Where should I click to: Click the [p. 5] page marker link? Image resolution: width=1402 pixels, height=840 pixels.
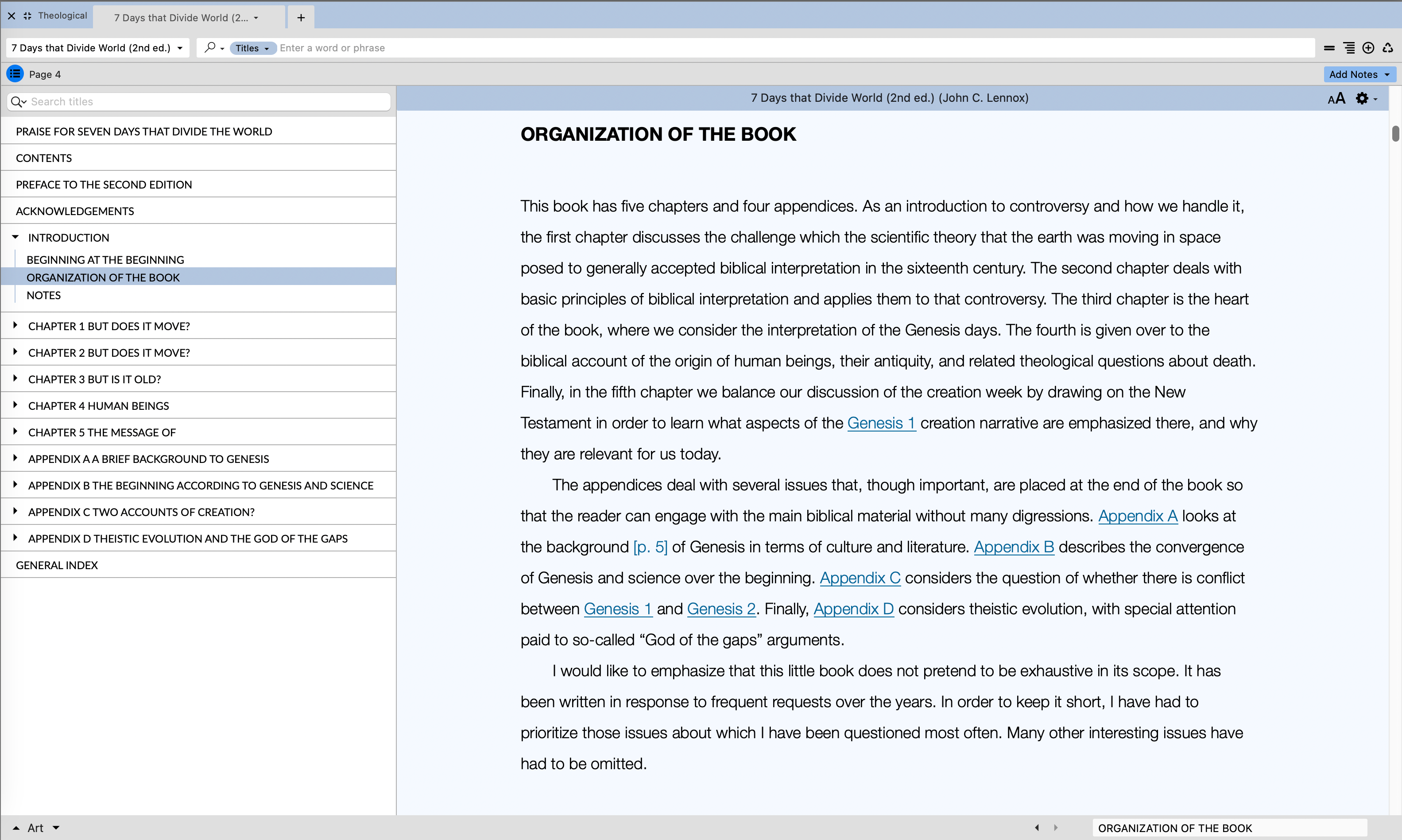(x=650, y=547)
